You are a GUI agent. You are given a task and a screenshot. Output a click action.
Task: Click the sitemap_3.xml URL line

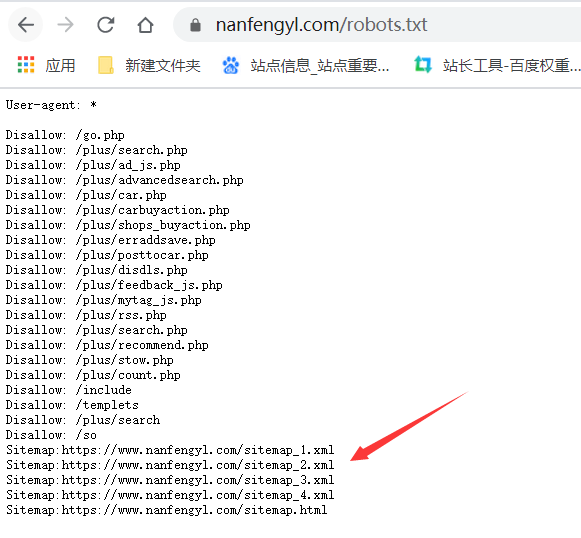[170, 480]
